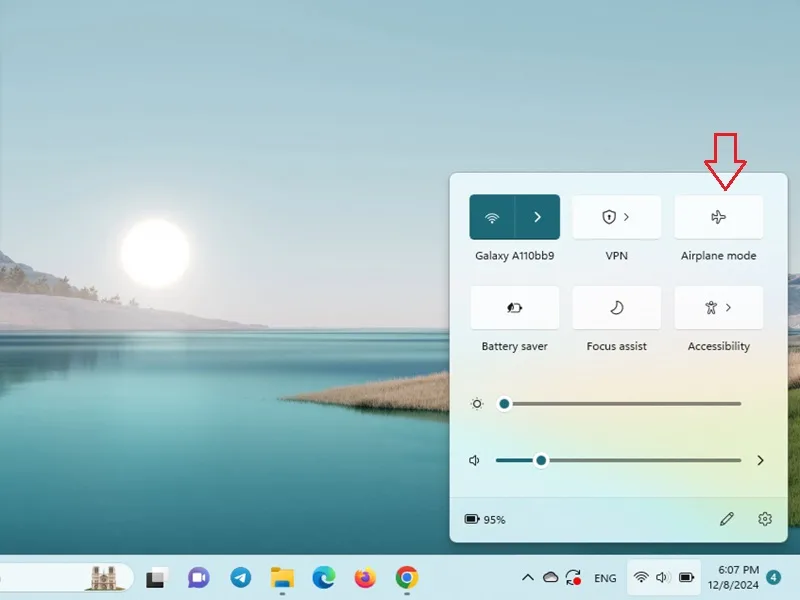Screen dimensions: 800x600
Task: Open Settings via gear icon
Action: coord(764,519)
